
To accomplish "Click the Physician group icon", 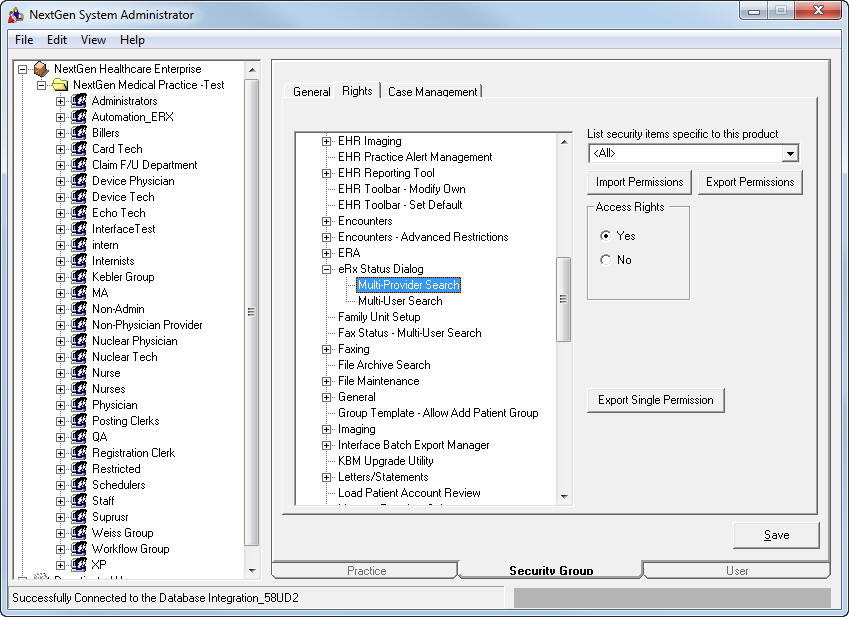I will 79,405.
